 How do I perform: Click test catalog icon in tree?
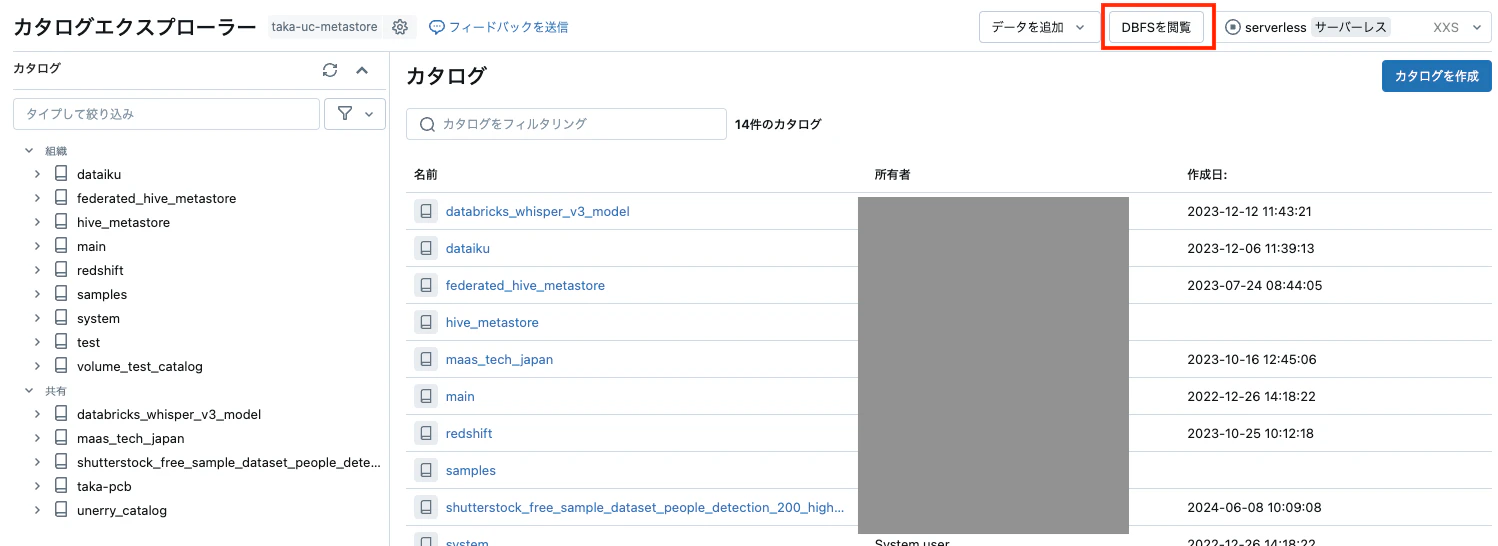click(61, 342)
